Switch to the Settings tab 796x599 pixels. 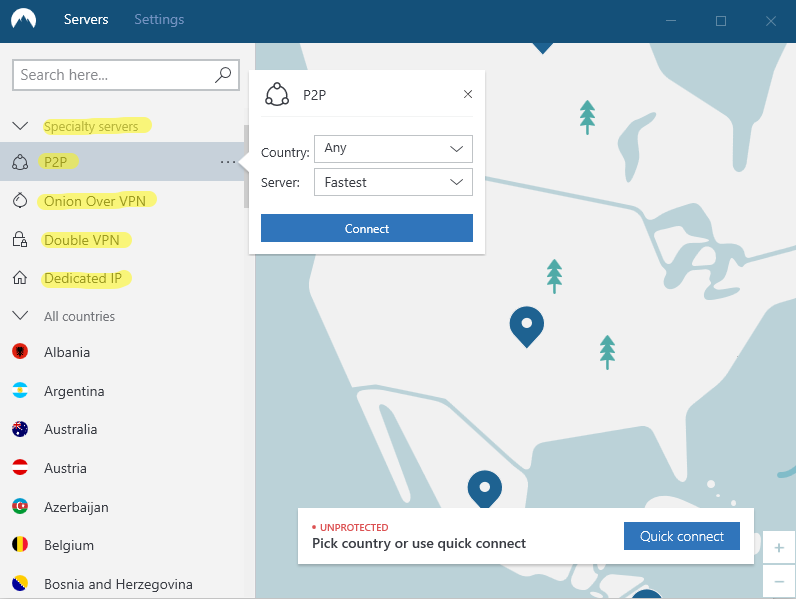159,19
